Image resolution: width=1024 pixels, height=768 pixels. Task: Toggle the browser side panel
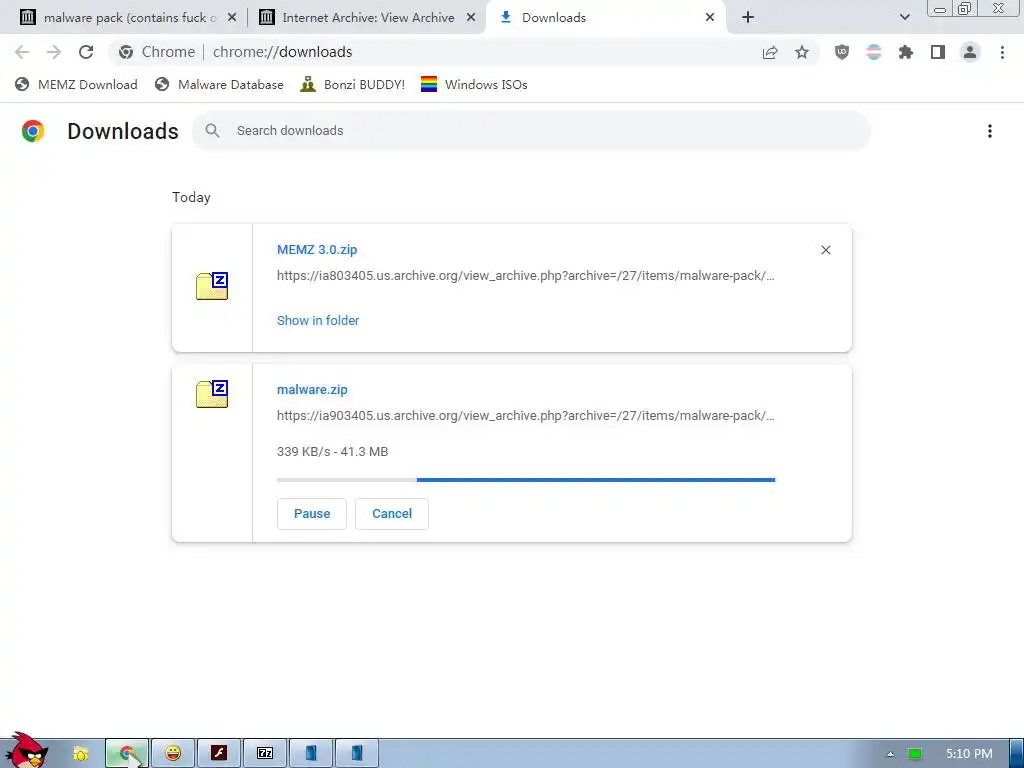[x=938, y=52]
